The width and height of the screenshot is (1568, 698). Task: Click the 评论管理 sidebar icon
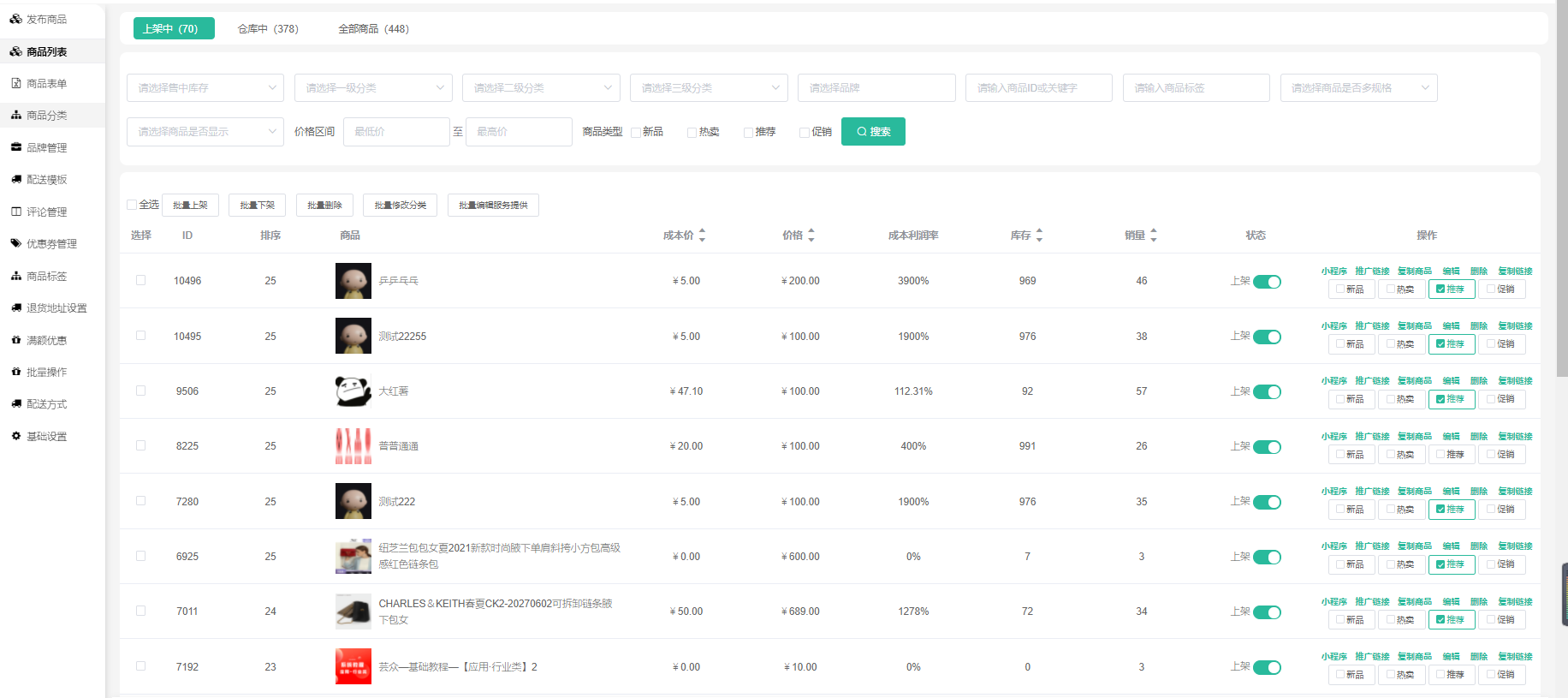[15, 212]
